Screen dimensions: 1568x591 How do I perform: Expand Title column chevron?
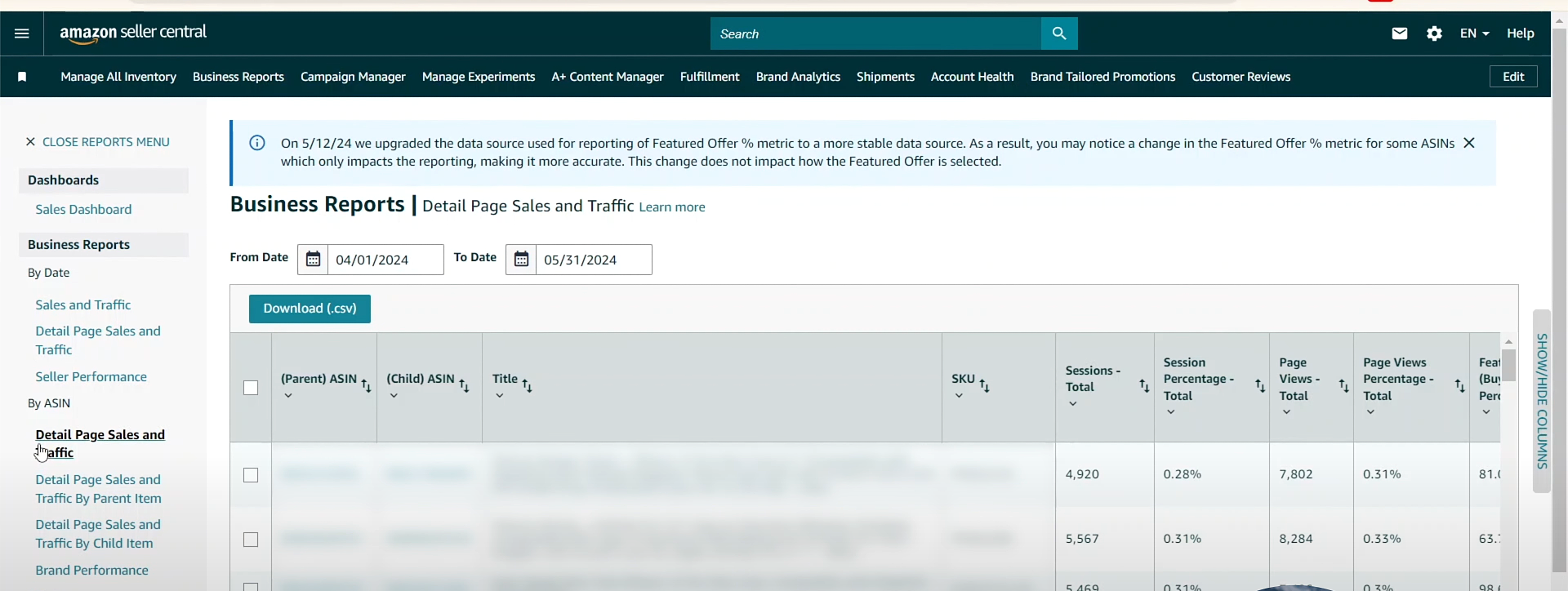(500, 396)
